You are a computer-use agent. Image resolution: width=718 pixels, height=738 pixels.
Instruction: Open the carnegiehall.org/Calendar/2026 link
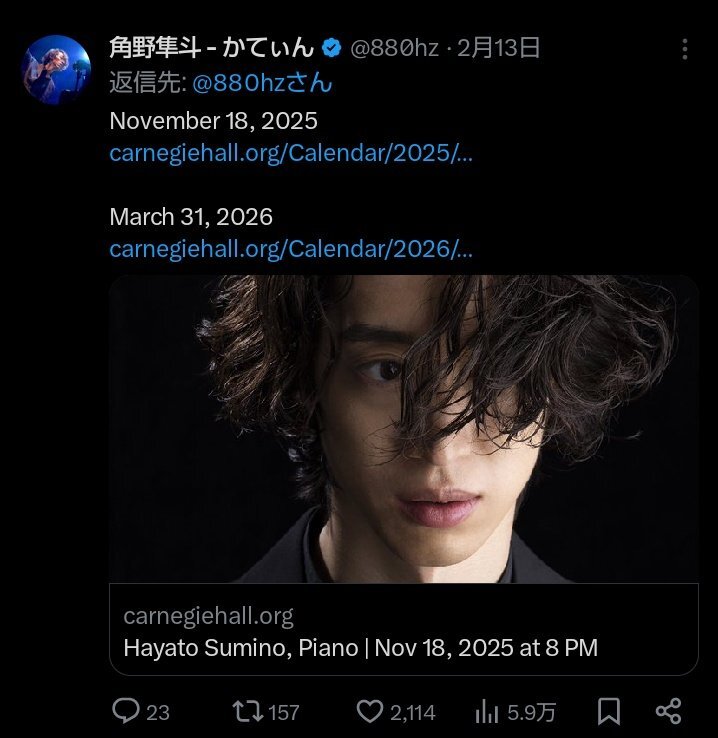(x=291, y=249)
